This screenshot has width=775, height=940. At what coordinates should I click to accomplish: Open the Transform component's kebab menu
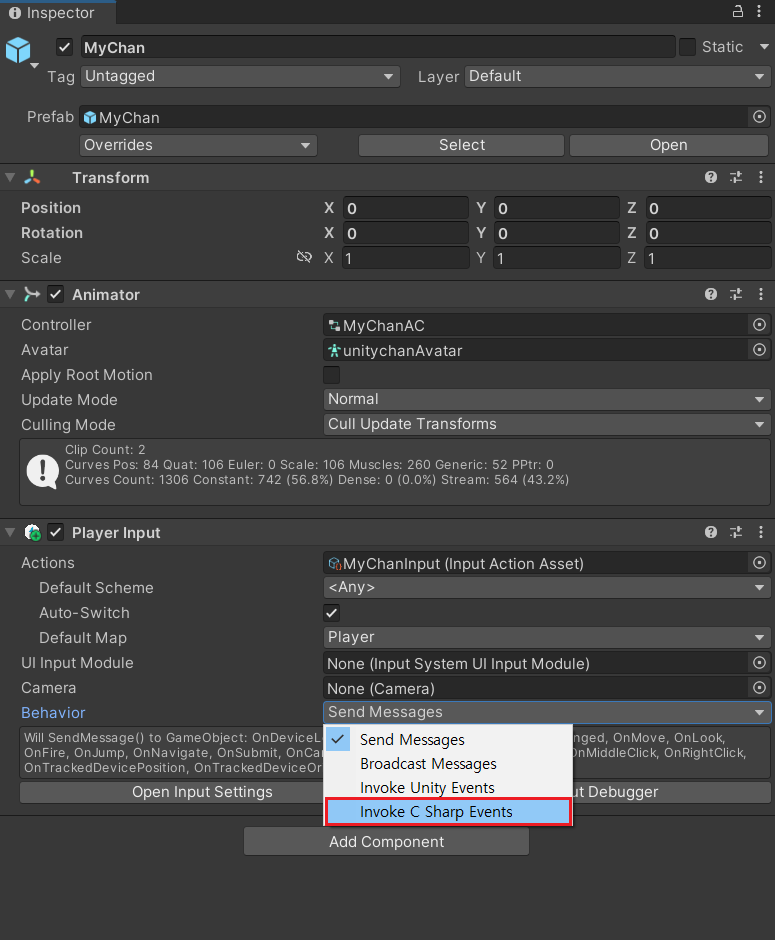click(761, 177)
